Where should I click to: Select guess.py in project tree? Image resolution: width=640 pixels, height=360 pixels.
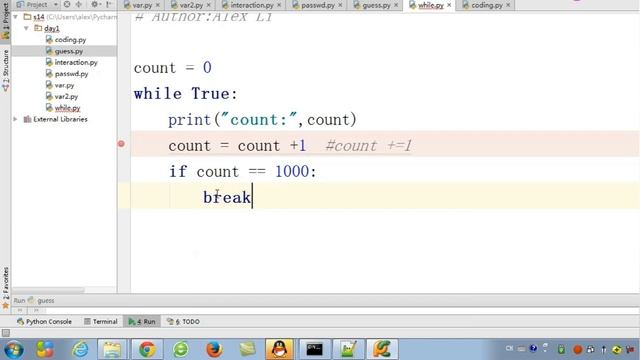pos(69,51)
